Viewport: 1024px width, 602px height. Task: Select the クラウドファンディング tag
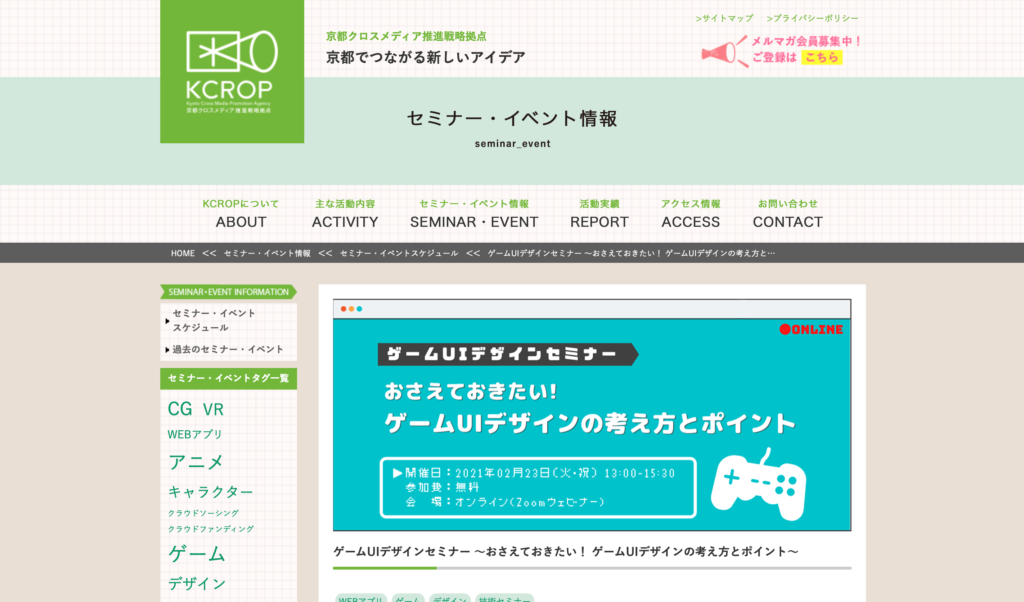[x=210, y=529]
